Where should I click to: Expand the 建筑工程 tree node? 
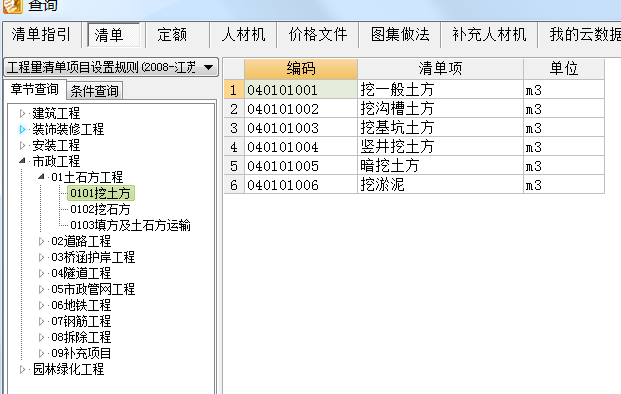point(22,114)
